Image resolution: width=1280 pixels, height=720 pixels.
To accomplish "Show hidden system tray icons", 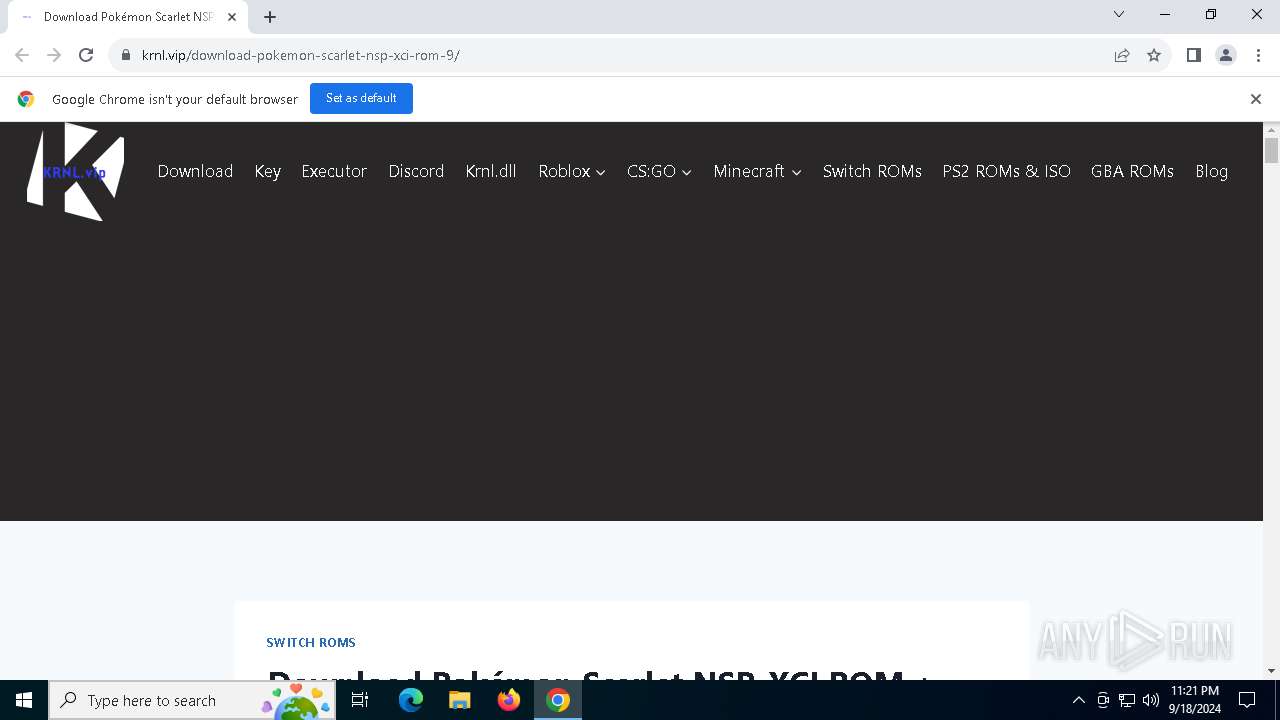I will click(1078, 700).
